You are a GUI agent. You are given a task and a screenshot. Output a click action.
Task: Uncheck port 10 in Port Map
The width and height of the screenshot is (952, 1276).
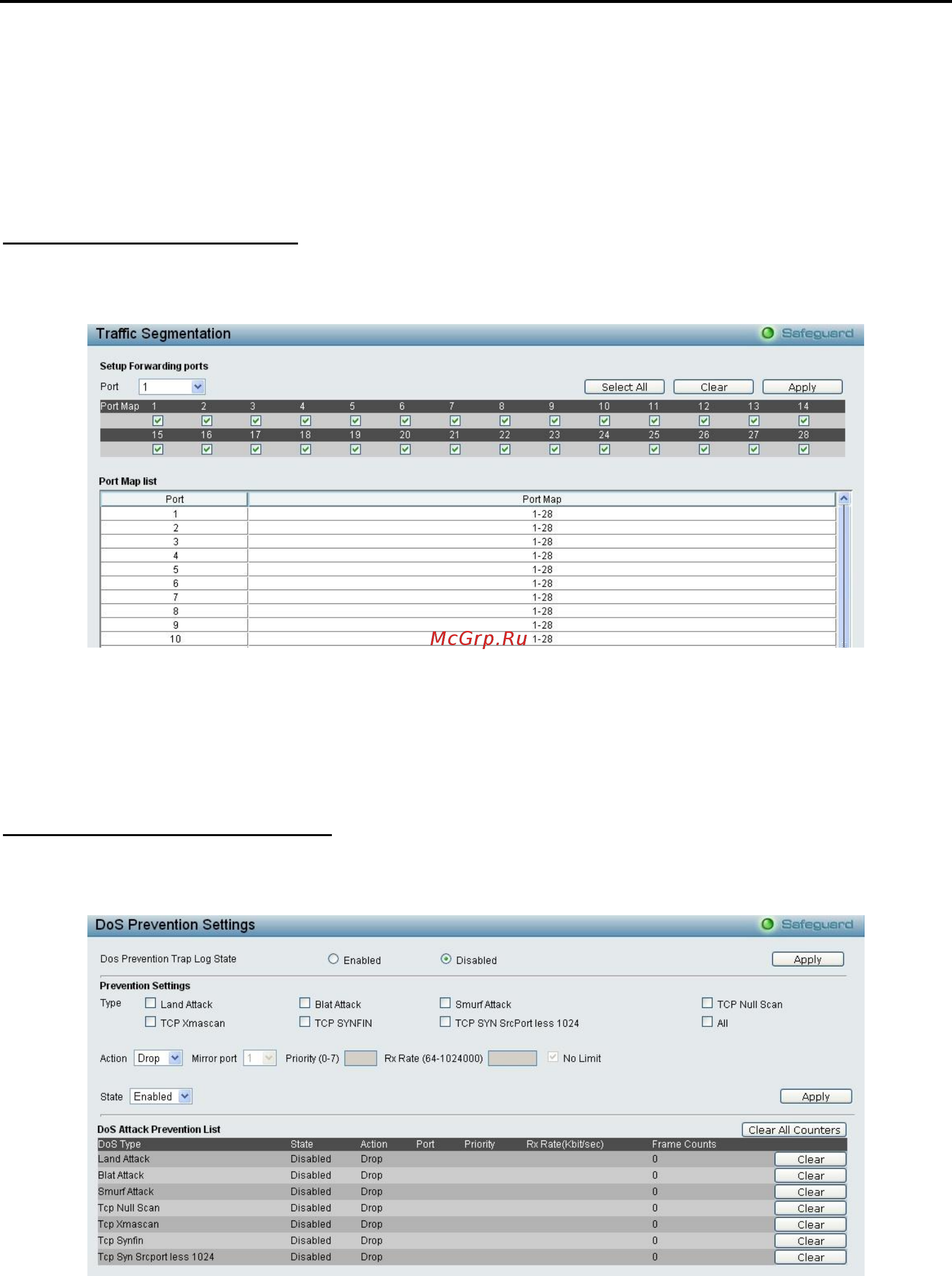click(x=604, y=421)
